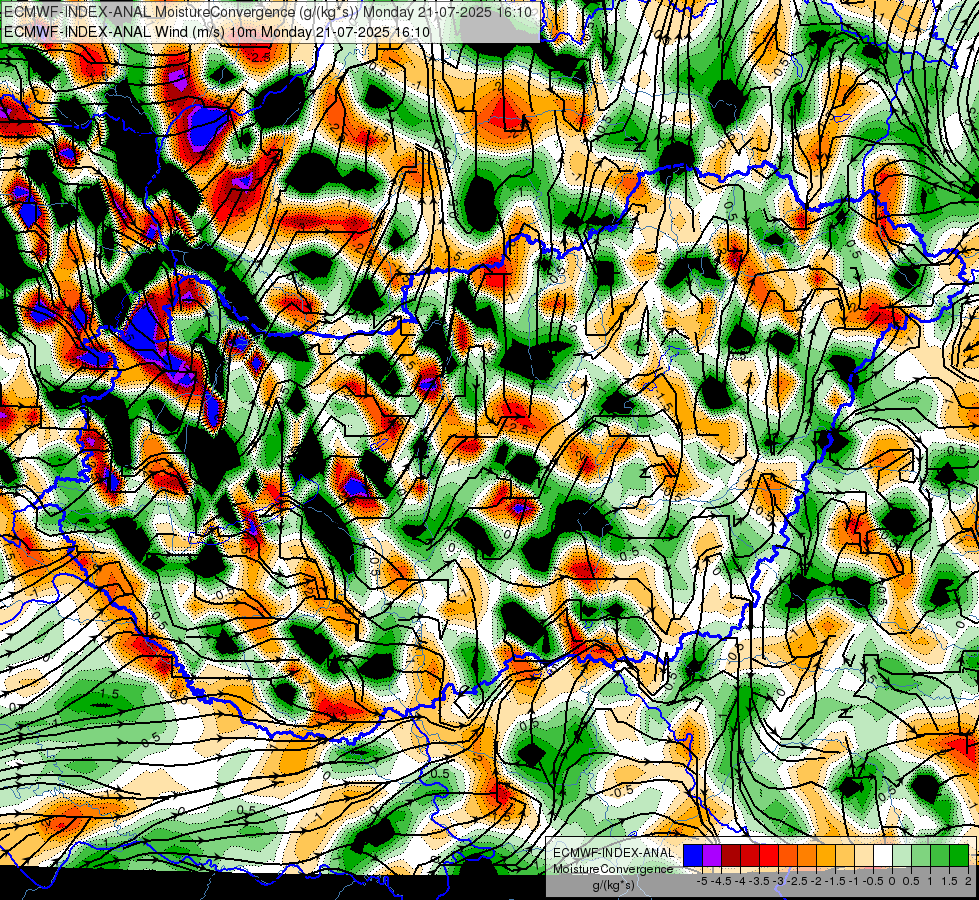
Task: Click the -1 tick label on the legend
Action: tap(854, 881)
